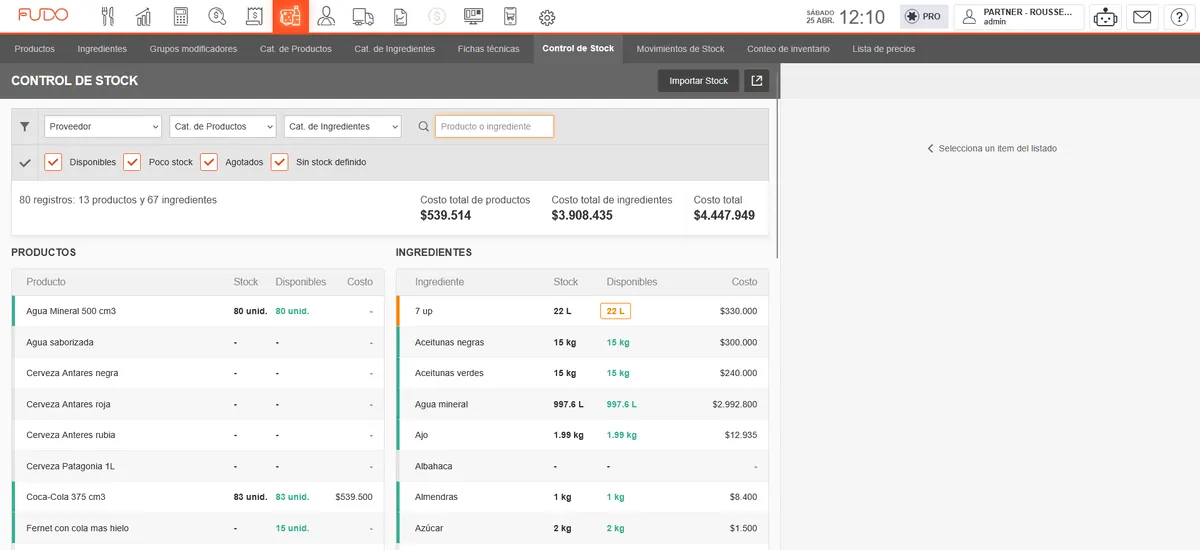Image resolution: width=1200 pixels, height=550 pixels.
Task: Click the external export icon beside Importar Stock
Action: tap(757, 81)
